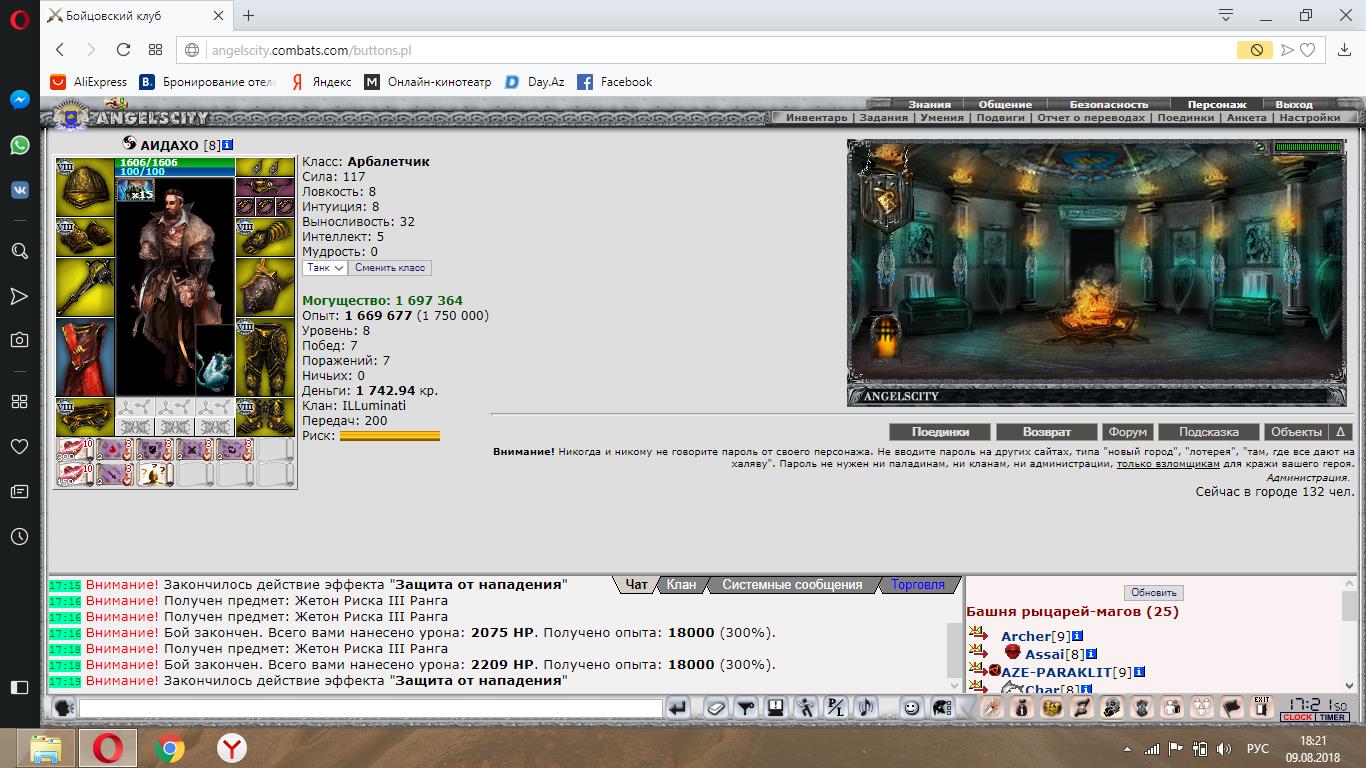Image resolution: width=1366 pixels, height=768 pixels.
Task: Click the Assai player name
Action: [x=1044, y=654]
